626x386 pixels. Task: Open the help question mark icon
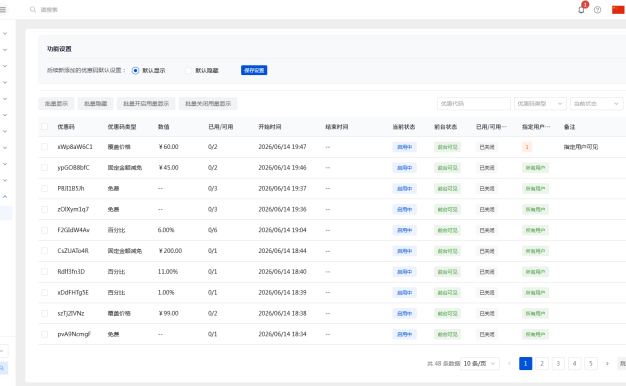(597, 10)
